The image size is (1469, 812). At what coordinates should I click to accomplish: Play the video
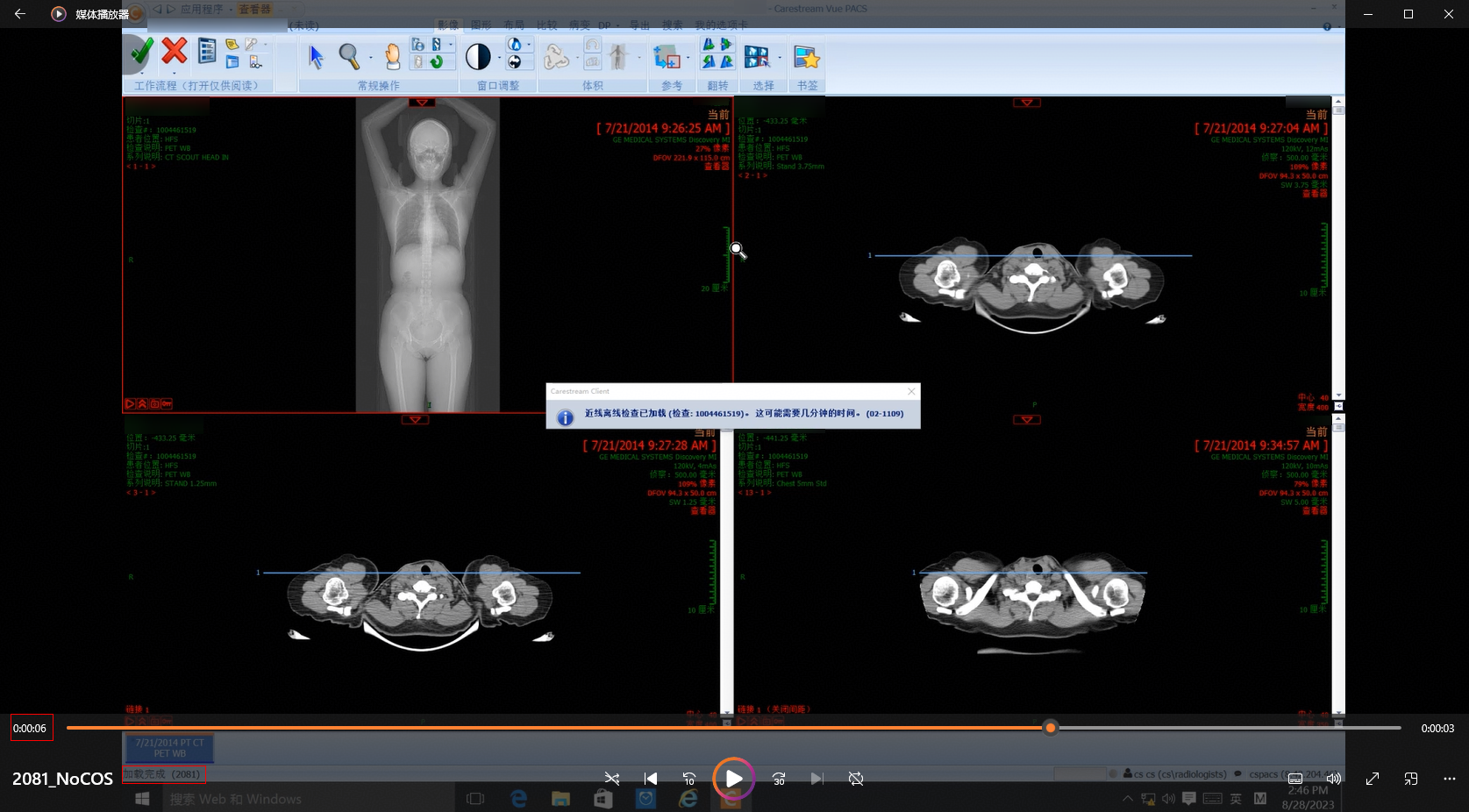(x=734, y=779)
